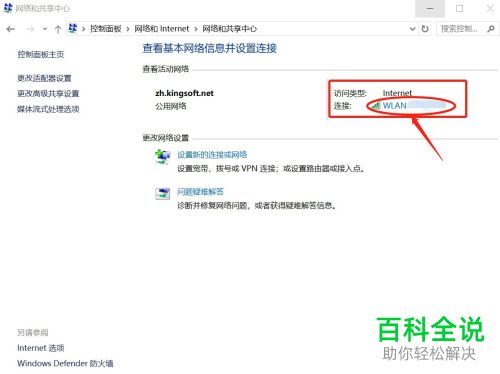Open the recent locations dropdown arrow
Image resolution: width=500 pixels, height=374 pixels.
tap(45, 29)
